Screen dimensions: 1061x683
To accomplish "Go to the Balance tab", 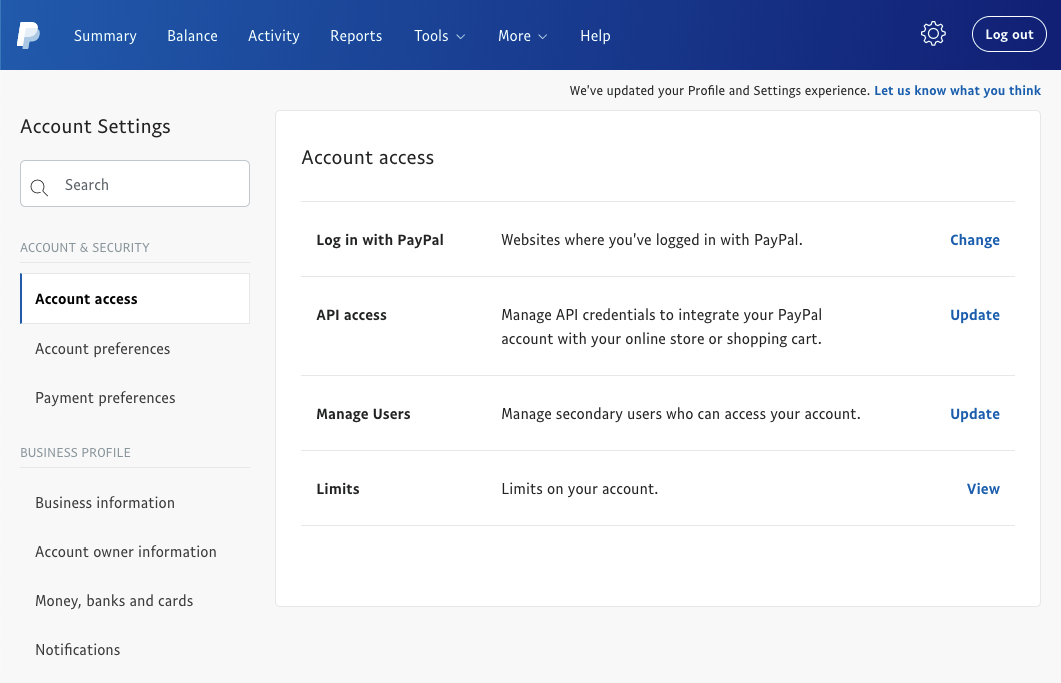I will point(192,36).
